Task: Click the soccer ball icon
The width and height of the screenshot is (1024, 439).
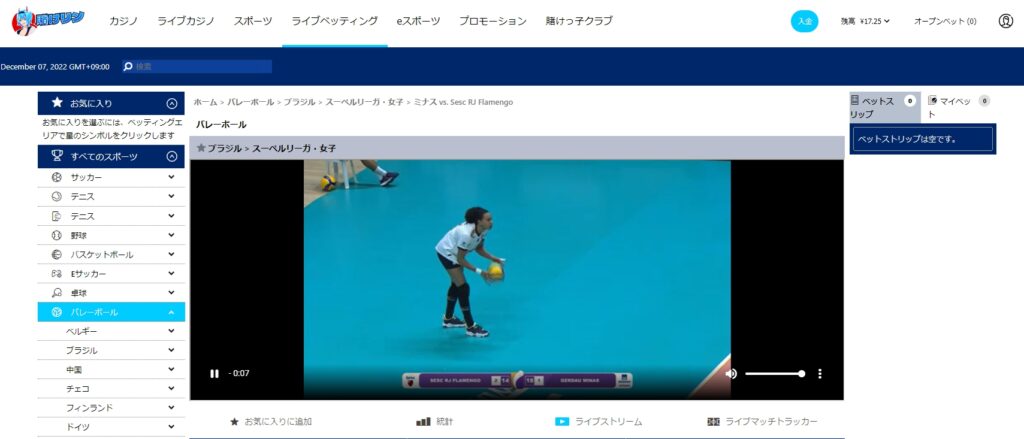Action: [57, 177]
